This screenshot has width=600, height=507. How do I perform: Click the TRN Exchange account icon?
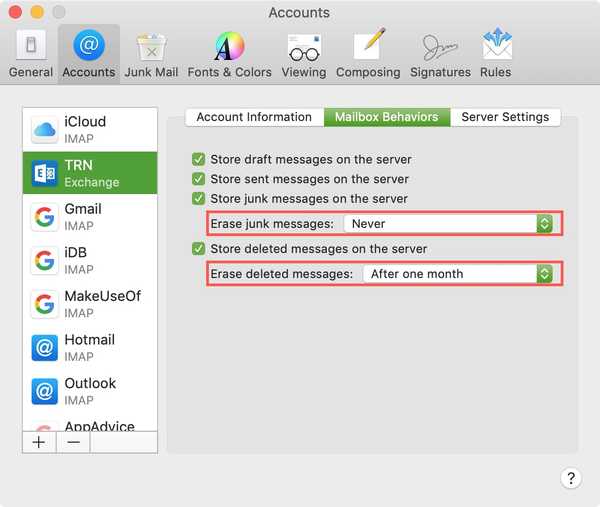click(x=44, y=173)
